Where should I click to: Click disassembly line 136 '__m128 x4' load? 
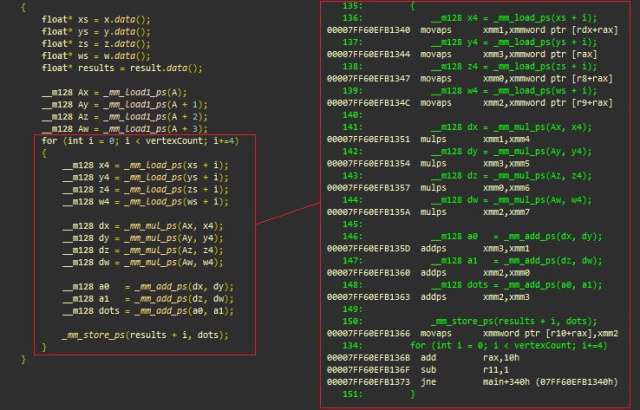pyautogui.click(x=469, y=18)
